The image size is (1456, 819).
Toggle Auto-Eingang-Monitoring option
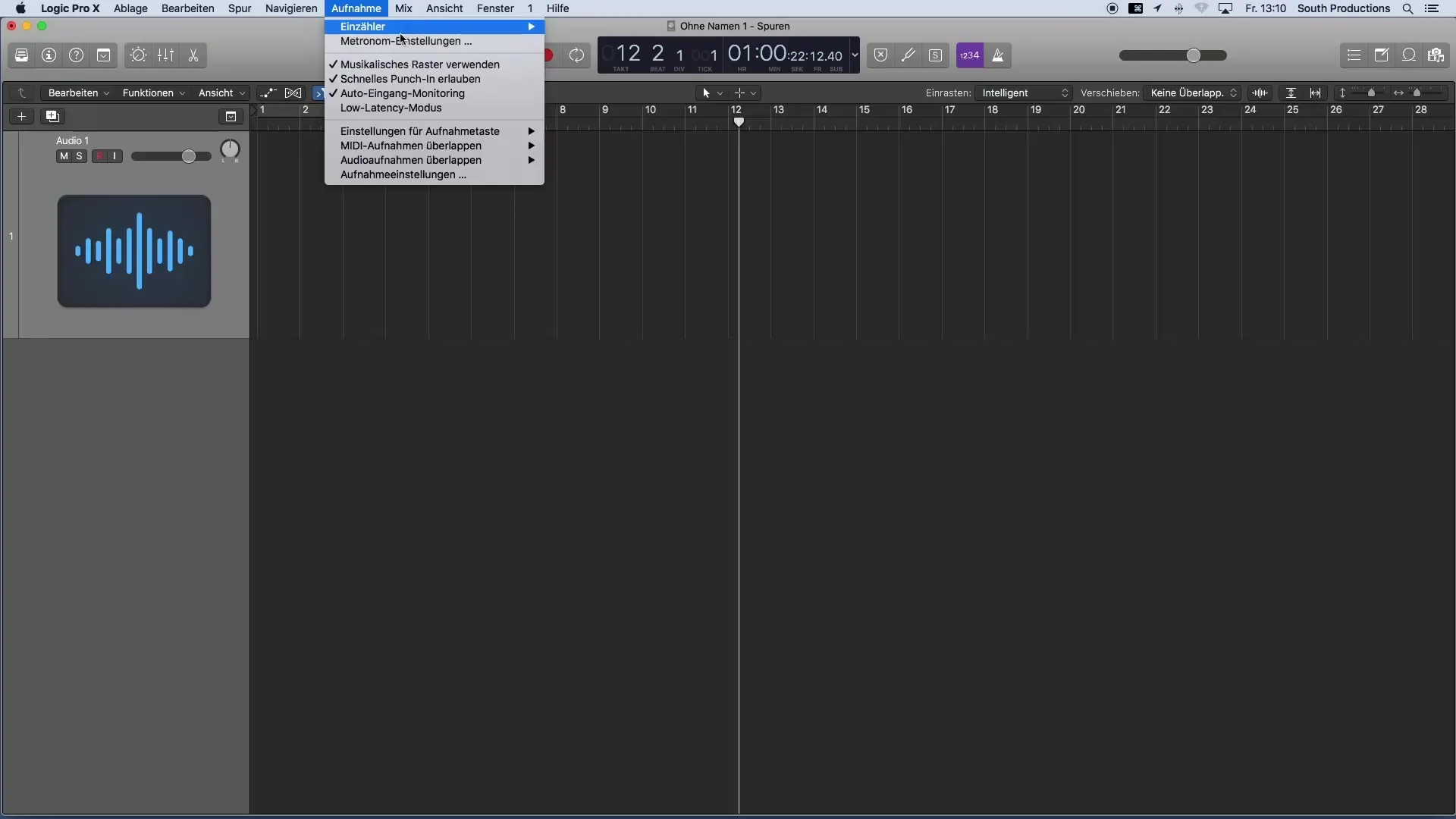point(435,93)
